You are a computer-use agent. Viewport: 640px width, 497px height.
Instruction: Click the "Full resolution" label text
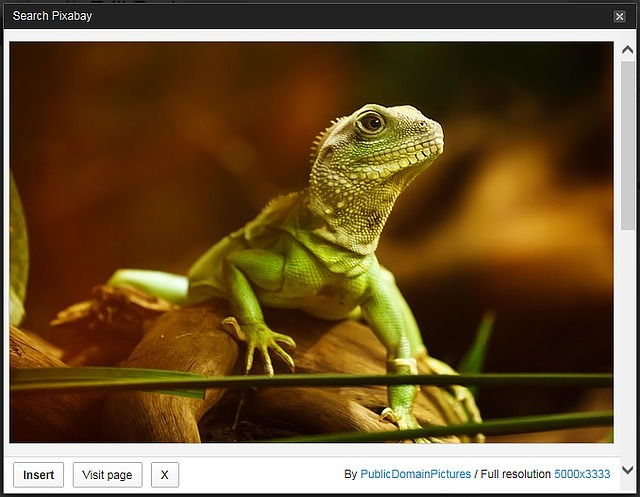516,475
